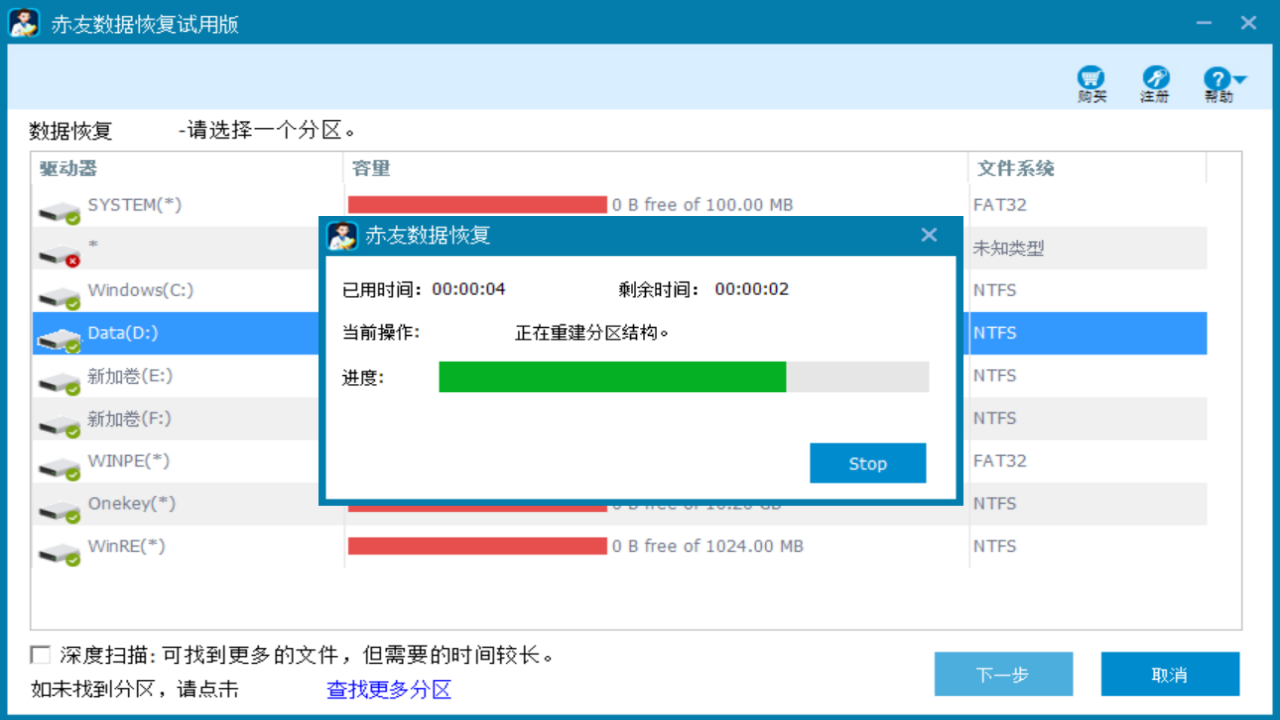1280x720 pixels.
Task: Open the 查找更多分区 link
Action: point(389,689)
